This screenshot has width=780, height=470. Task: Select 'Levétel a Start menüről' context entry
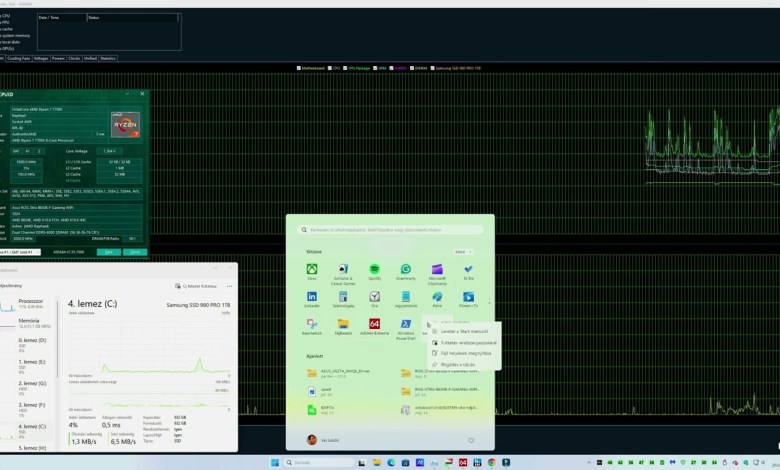(463, 331)
